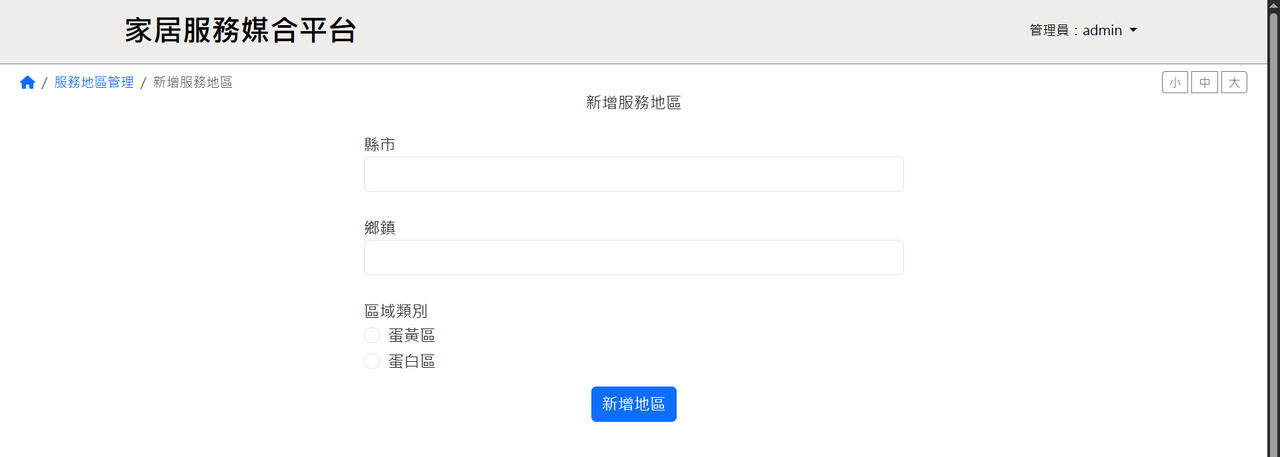Image resolution: width=1280 pixels, height=457 pixels.
Task: Click the 區域類別 label
Action: coord(396,311)
